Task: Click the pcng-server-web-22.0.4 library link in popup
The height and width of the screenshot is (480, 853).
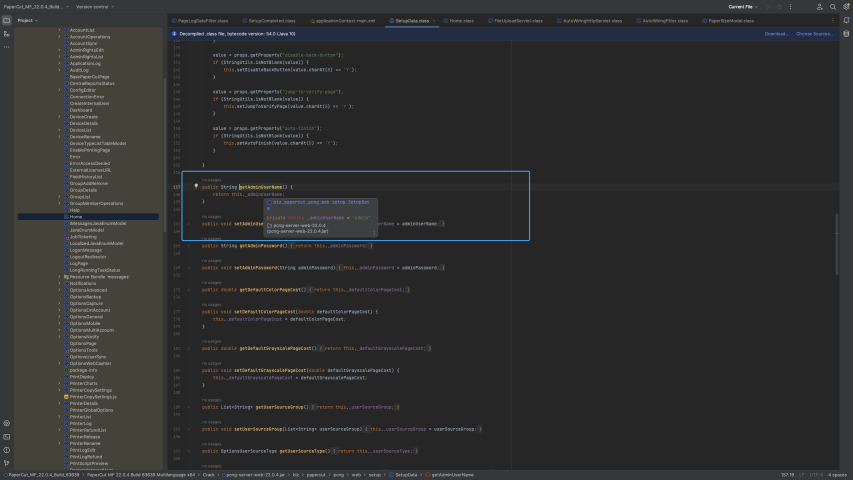Action: [x=299, y=225]
